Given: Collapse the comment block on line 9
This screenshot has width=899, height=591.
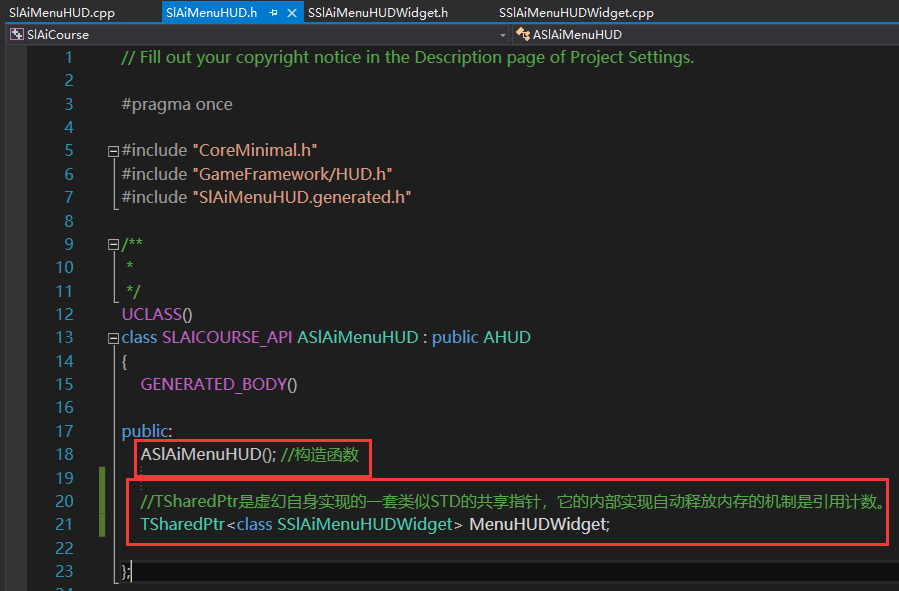Looking at the screenshot, I should pos(113,245).
